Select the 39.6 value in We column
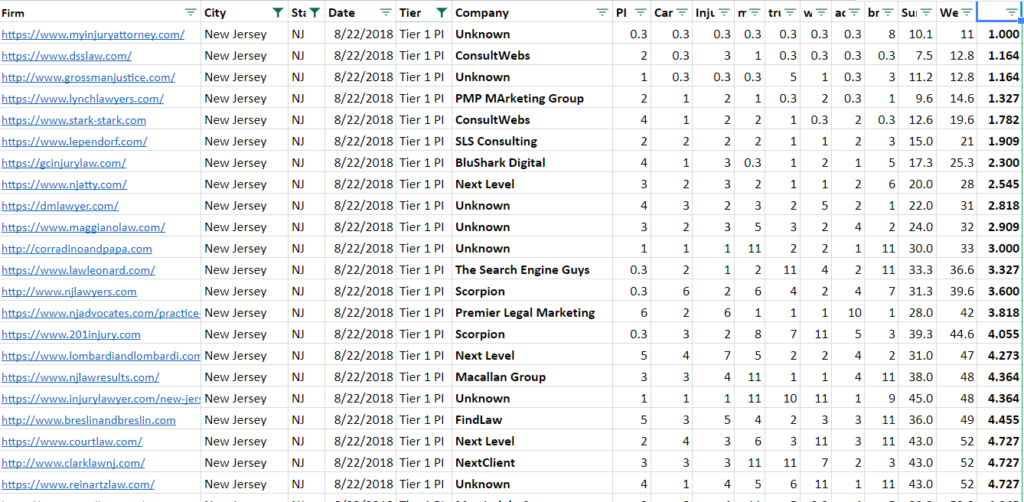The image size is (1024, 502). (956, 291)
